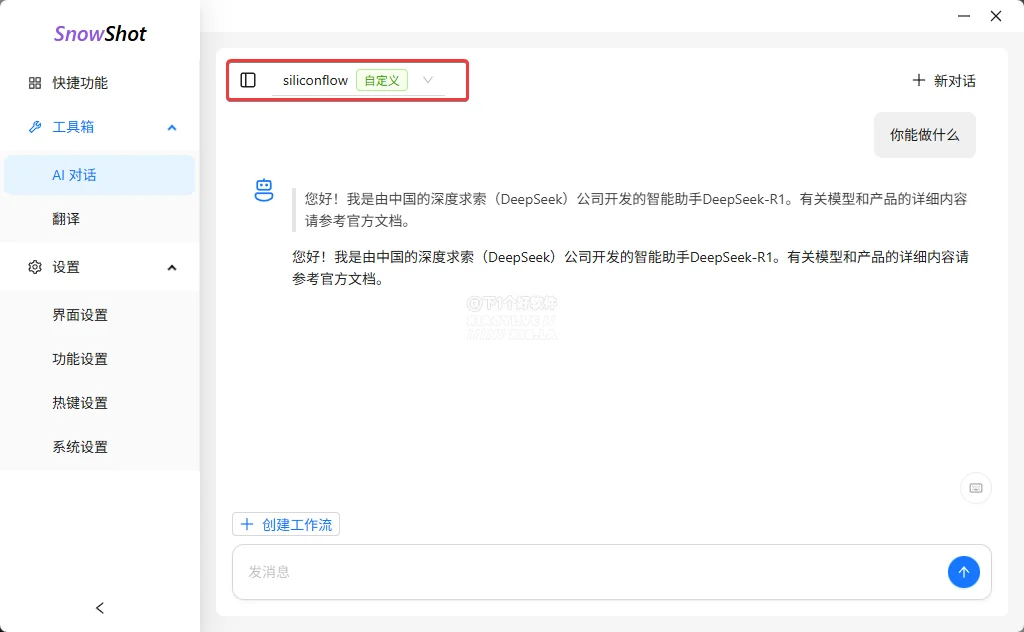This screenshot has height=632, width=1024.
Task: Open 快捷功能 in the sidebar
Action: coord(100,83)
